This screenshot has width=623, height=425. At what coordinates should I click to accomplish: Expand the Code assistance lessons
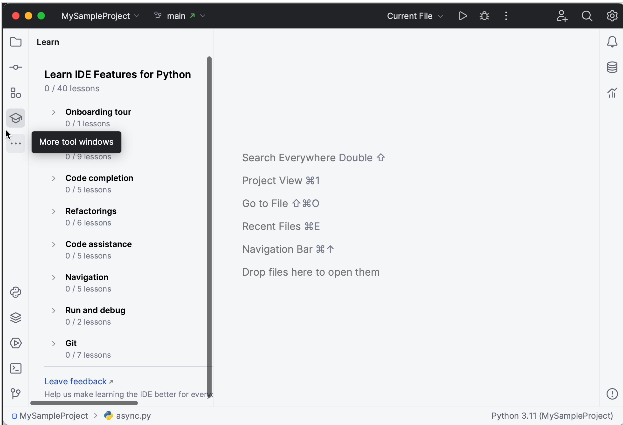(x=53, y=244)
